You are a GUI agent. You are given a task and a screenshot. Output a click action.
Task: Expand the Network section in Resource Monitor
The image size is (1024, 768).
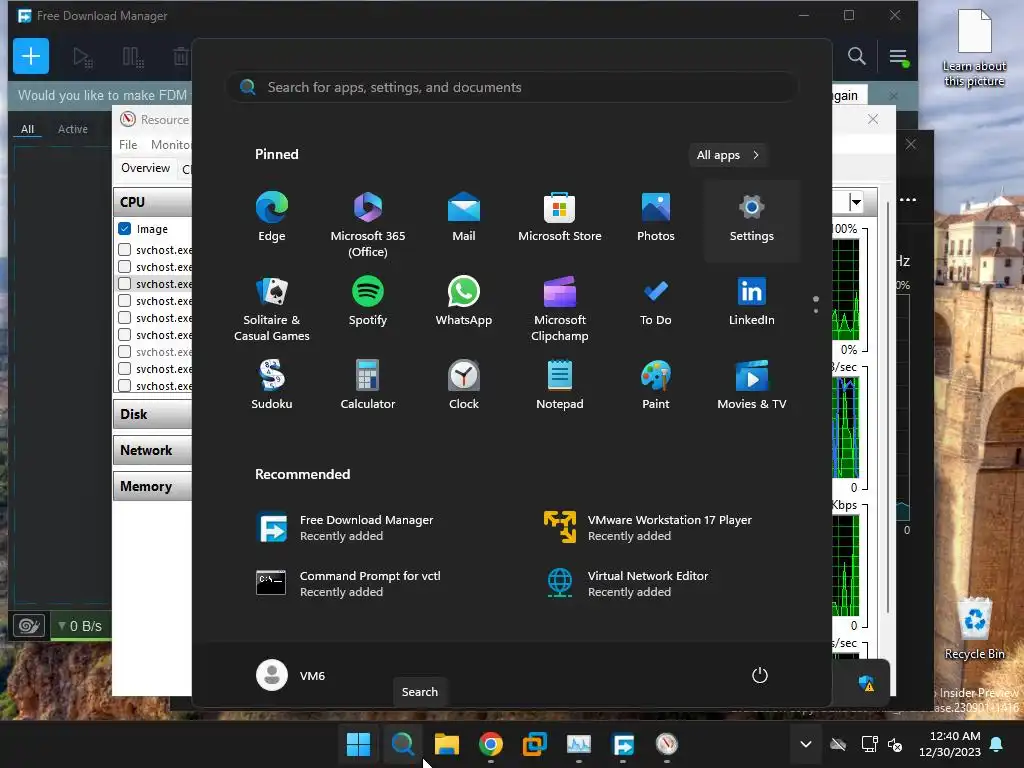[153, 450]
